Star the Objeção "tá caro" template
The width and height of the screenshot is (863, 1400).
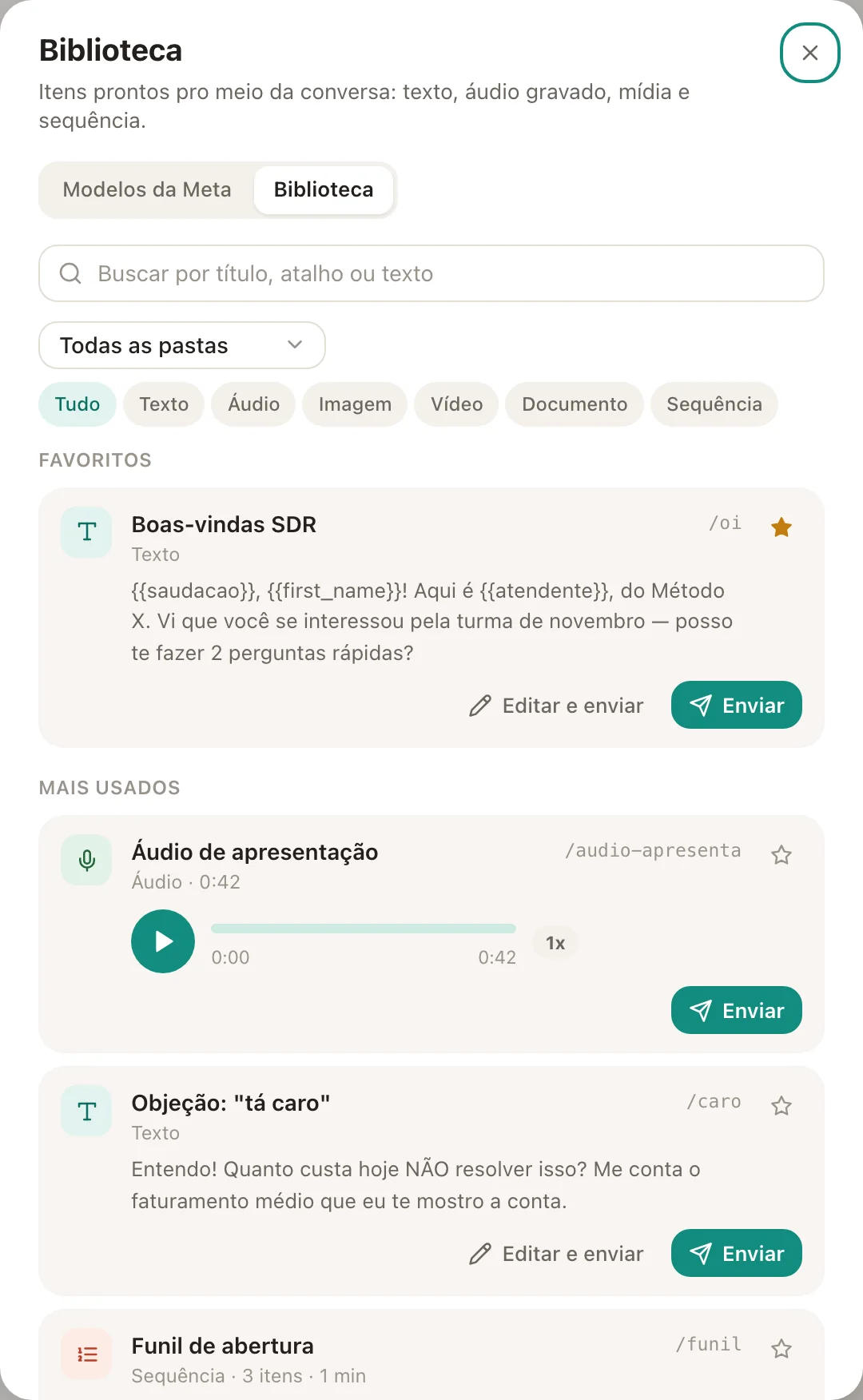781,1106
